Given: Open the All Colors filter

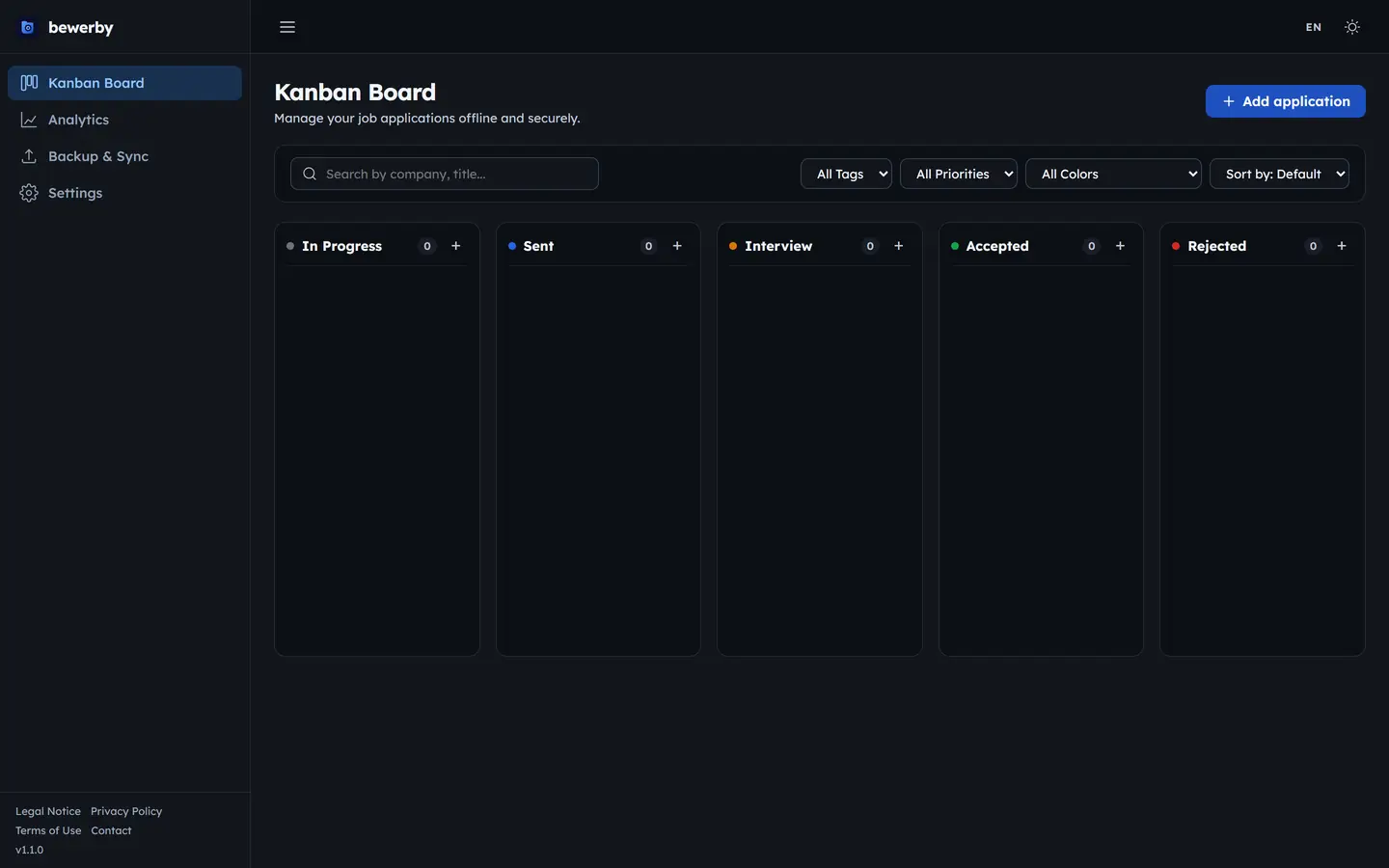Looking at the screenshot, I should pyautogui.click(x=1113, y=174).
